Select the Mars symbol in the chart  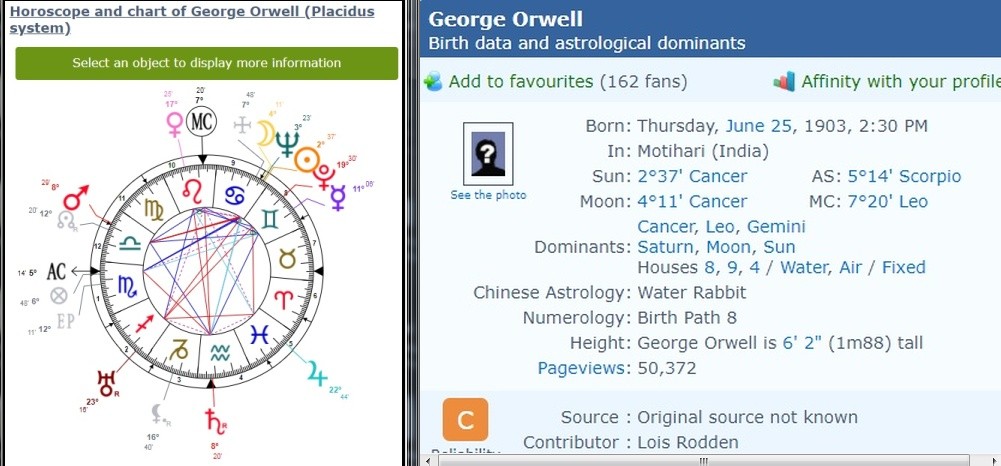pos(75,198)
